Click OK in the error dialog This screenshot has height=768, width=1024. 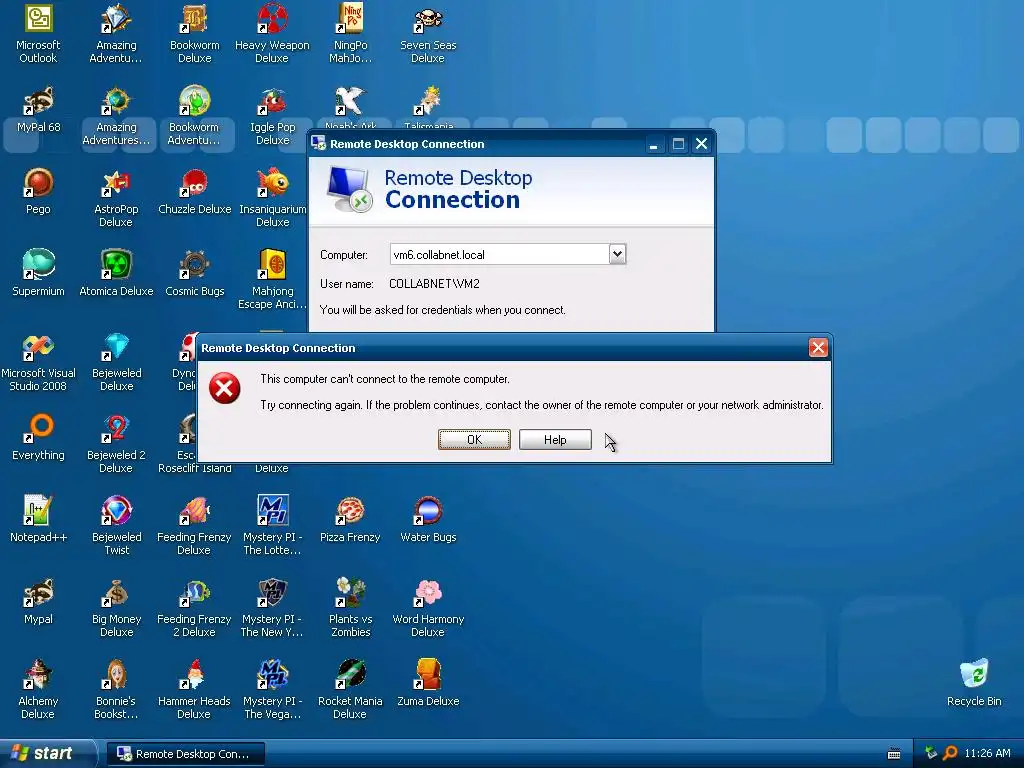(x=474, y=440)
